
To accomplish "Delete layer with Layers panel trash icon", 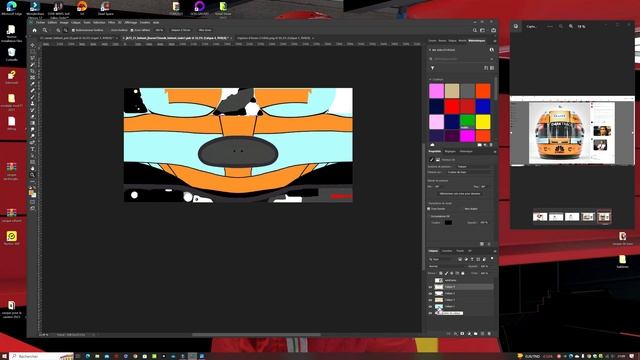I will (489, 333).
